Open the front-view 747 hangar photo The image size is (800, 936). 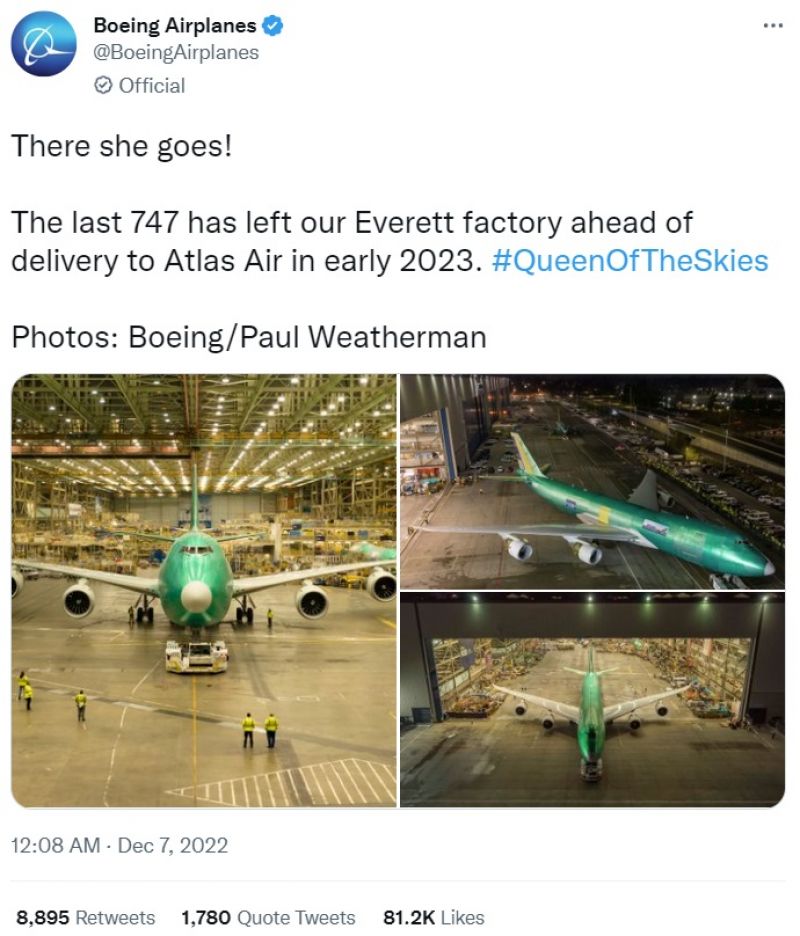coord(204,590)
